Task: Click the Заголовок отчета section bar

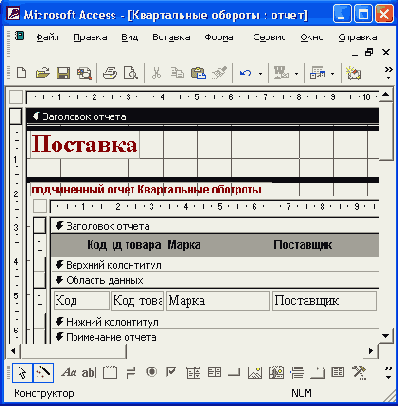Action: click(x=202, y=117)
